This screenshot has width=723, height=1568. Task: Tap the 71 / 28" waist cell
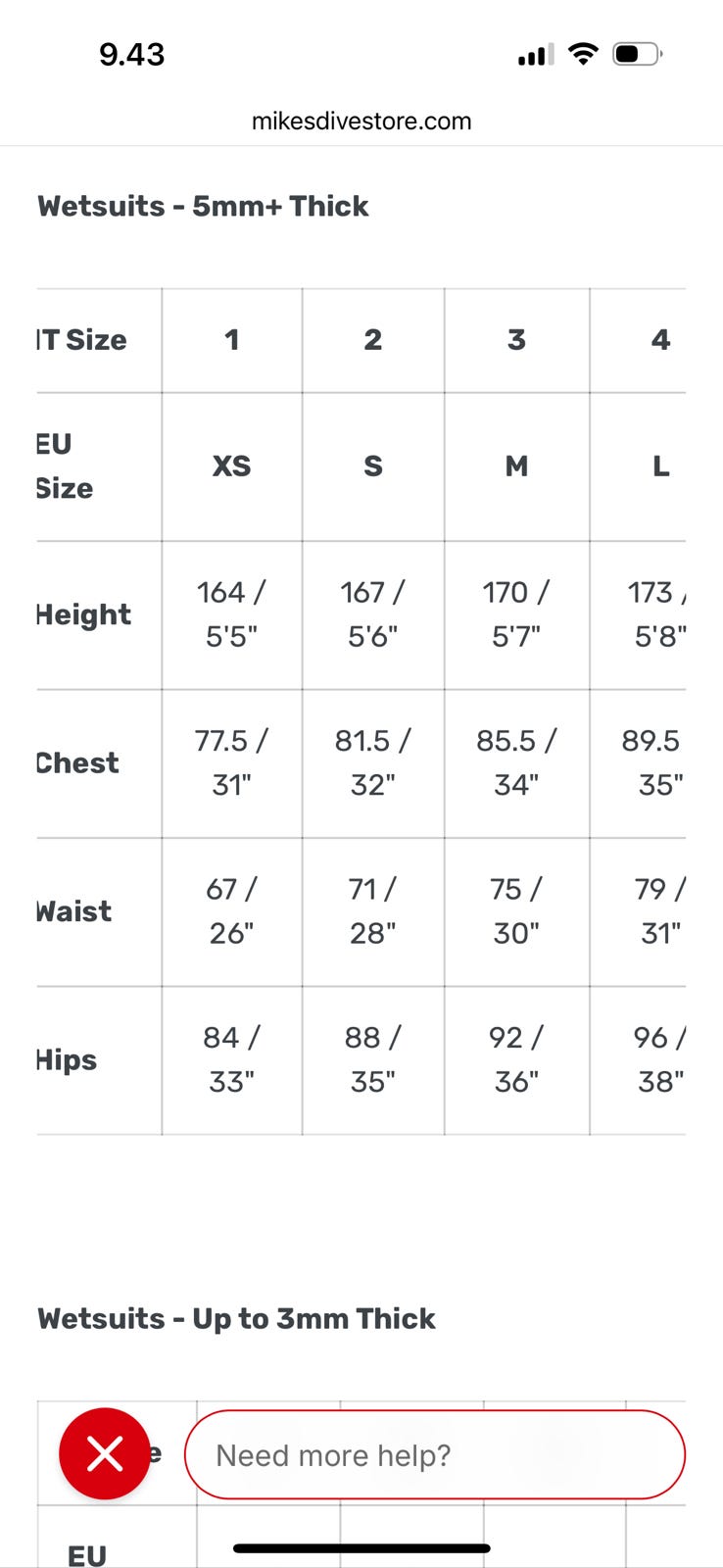tap(372, 910)
